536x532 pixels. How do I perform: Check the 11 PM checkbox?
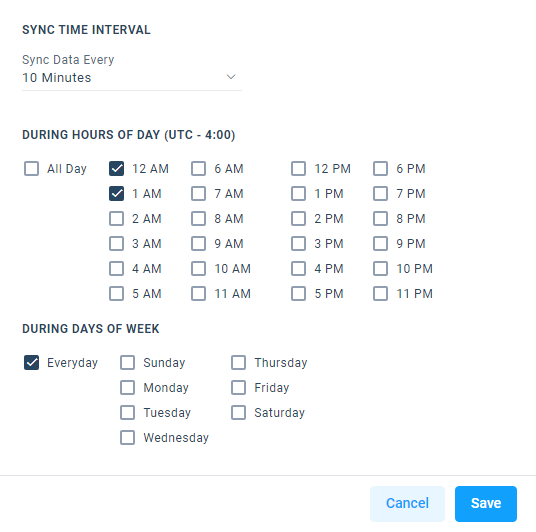tap(380, 293)
